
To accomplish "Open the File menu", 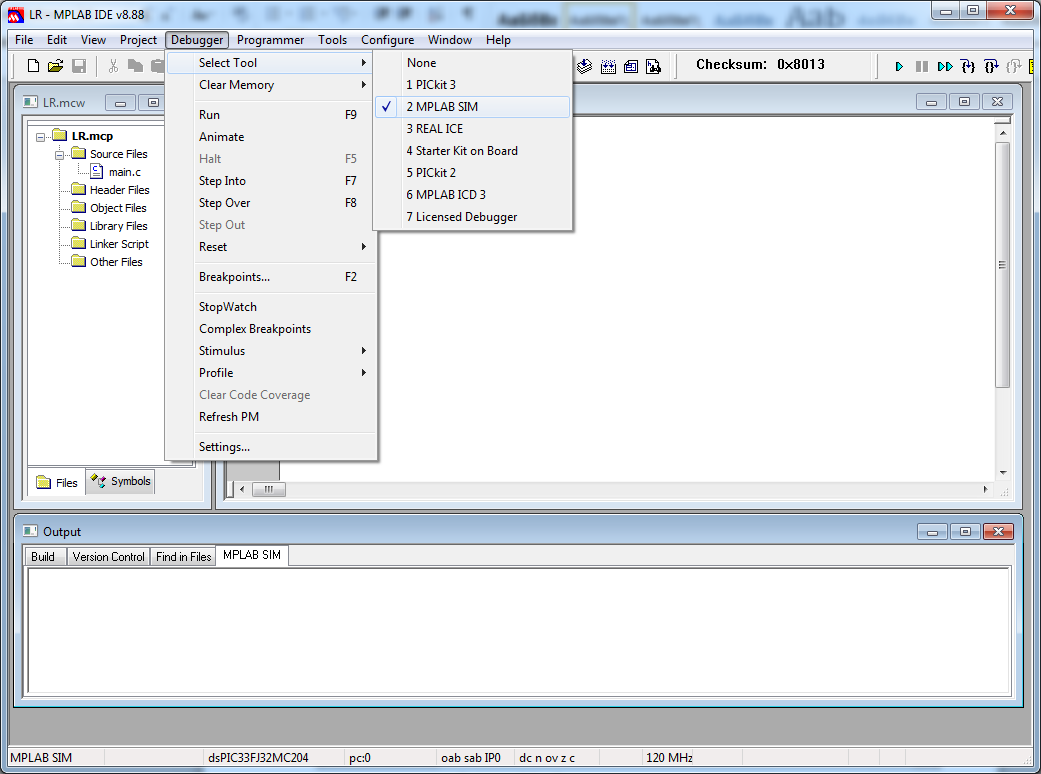I will pos(24,40).
